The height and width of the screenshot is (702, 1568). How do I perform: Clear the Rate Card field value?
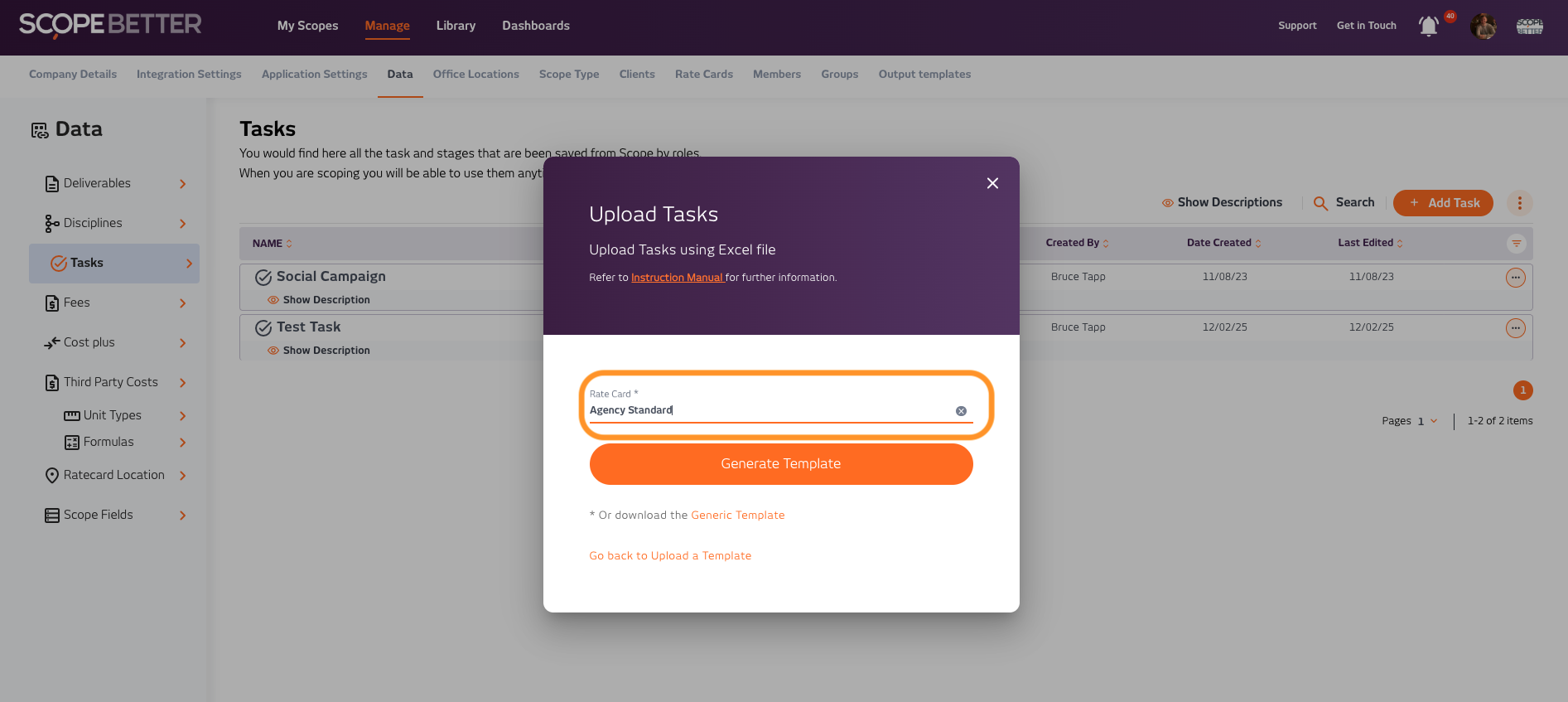tap(961, 411)
